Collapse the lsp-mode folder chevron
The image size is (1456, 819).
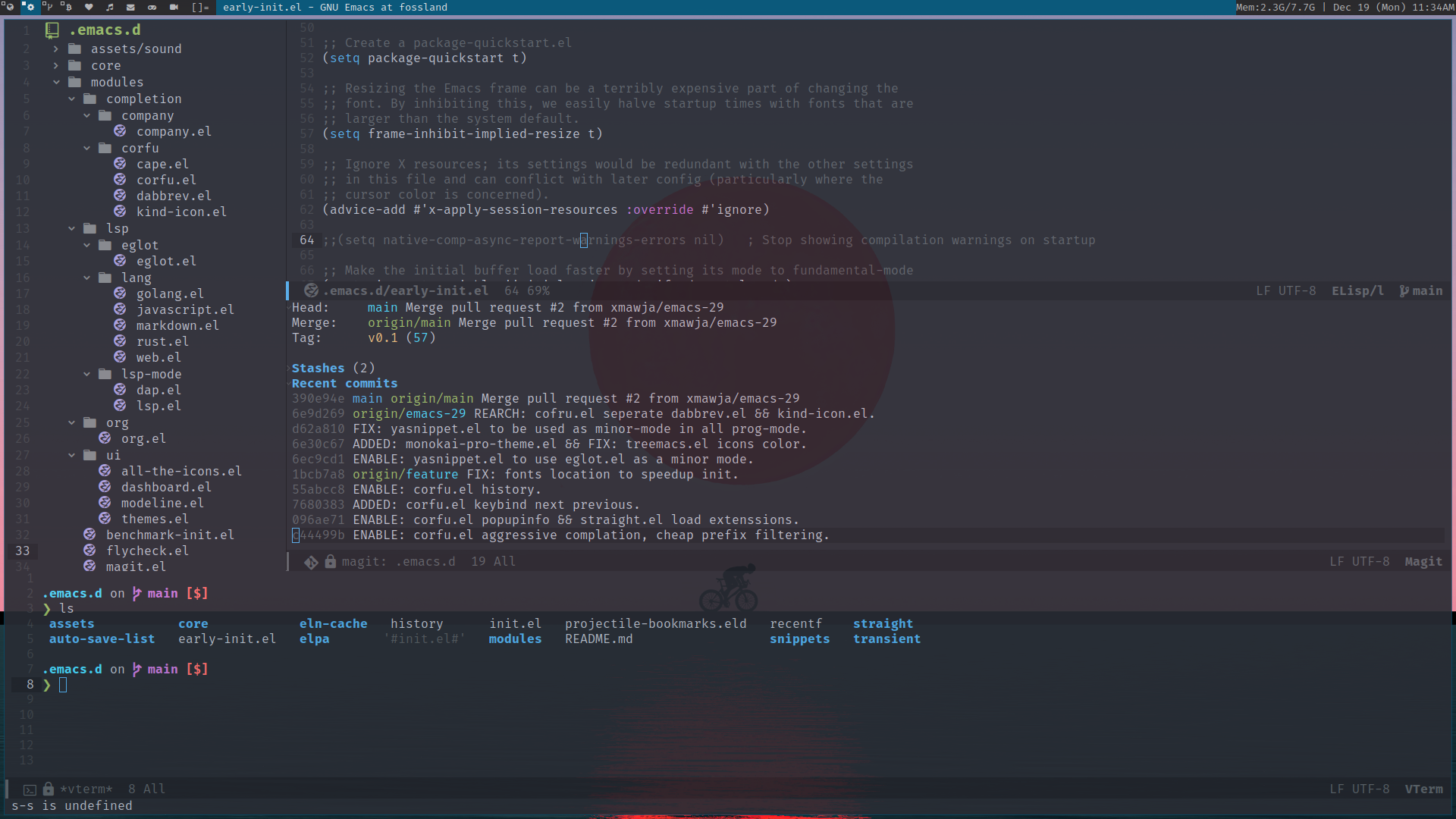click(x=86, y=374)
